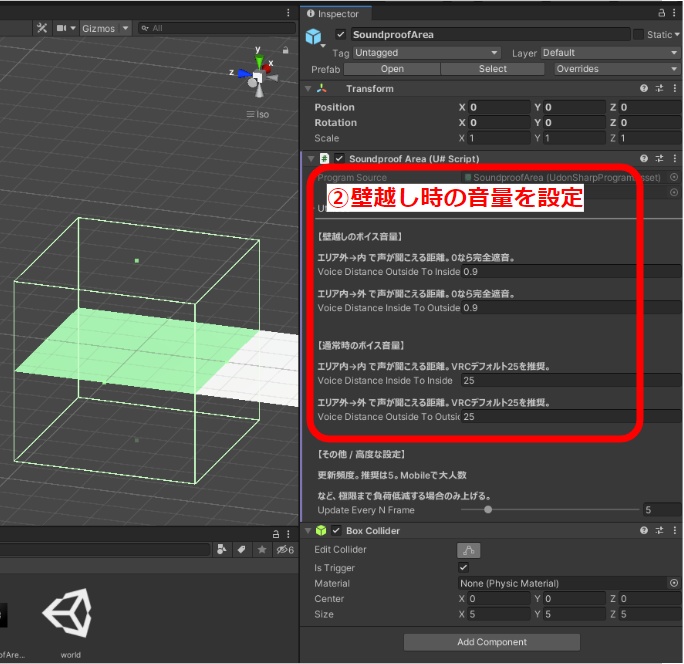Click the scene camera settings icon

click(62, 28)
